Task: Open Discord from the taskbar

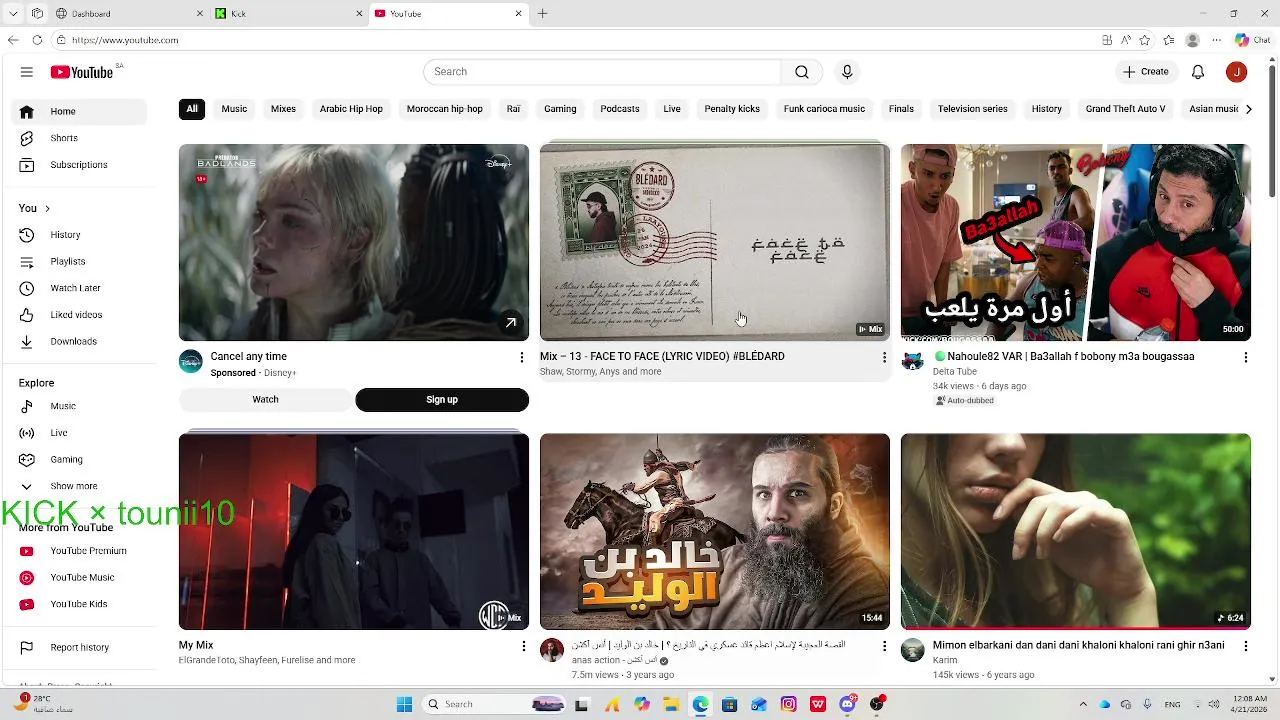Action: (848, 704)
